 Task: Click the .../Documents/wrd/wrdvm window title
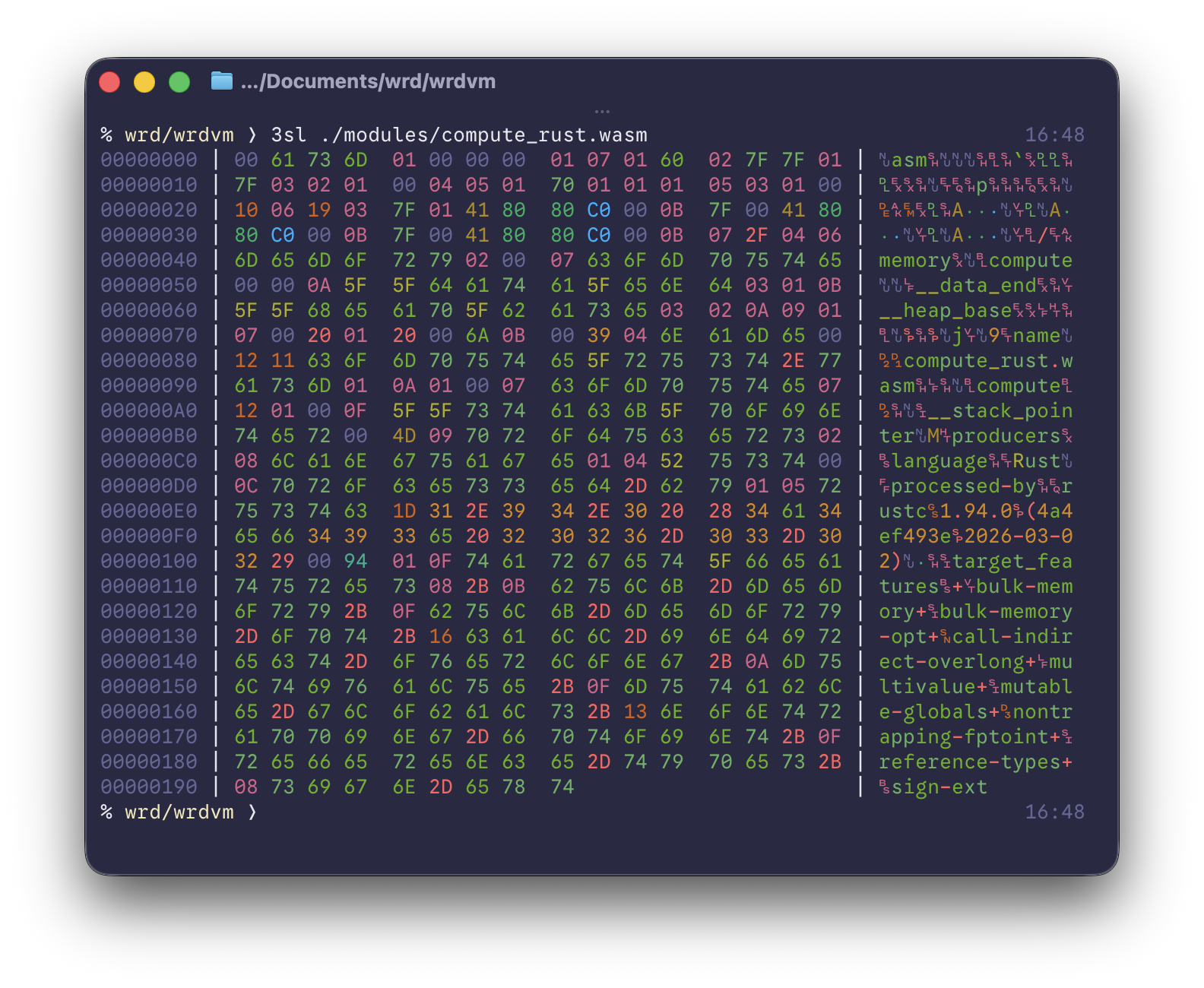pos(368,81)
